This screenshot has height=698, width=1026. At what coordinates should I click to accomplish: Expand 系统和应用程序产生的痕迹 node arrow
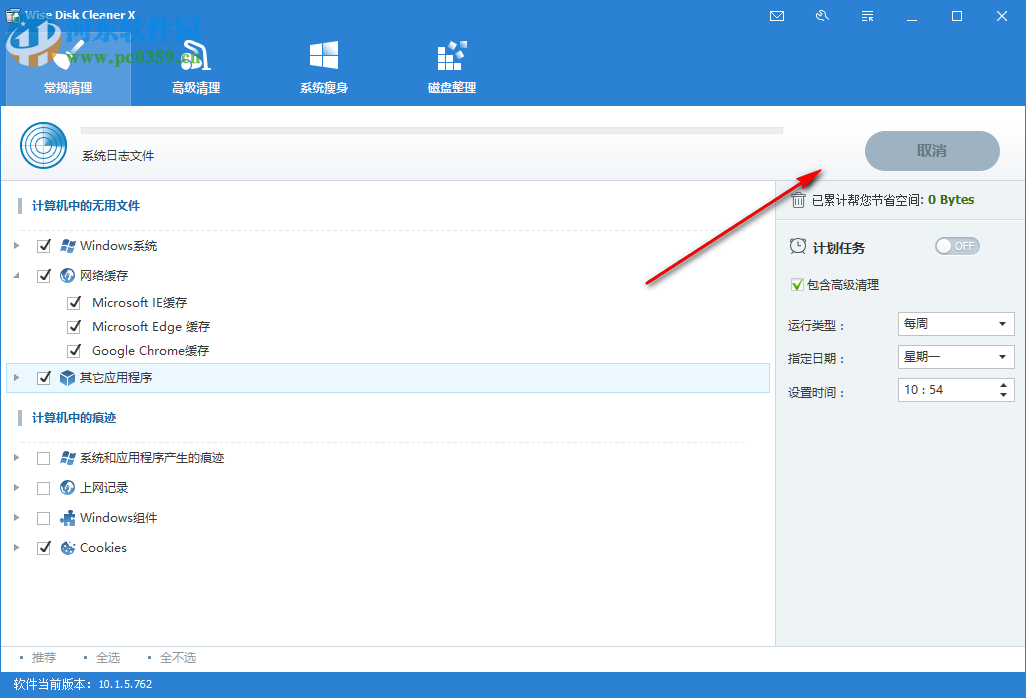(x=16, y=458)
